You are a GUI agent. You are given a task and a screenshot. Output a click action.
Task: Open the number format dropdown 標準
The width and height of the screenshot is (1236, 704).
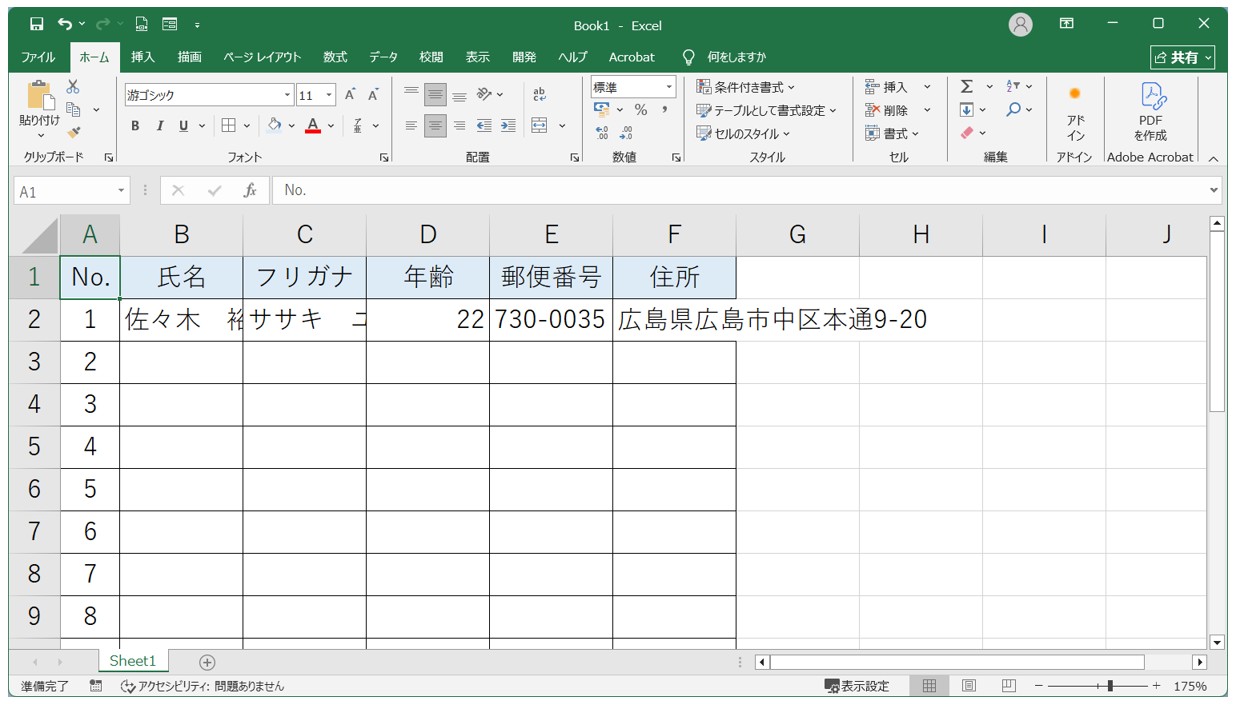tap(670, 88)
